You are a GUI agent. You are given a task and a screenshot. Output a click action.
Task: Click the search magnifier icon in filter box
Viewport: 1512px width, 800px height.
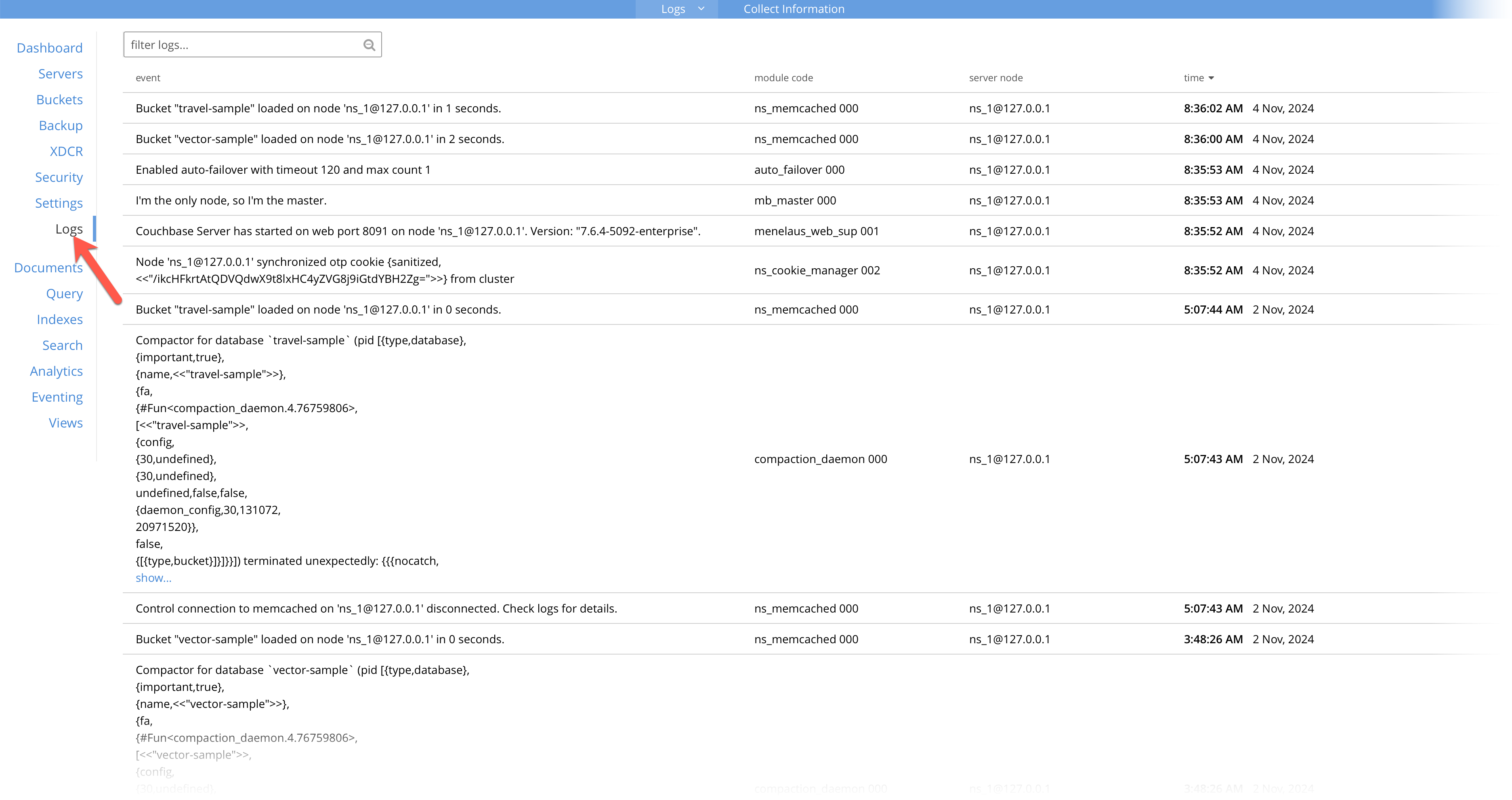point(369,45)
